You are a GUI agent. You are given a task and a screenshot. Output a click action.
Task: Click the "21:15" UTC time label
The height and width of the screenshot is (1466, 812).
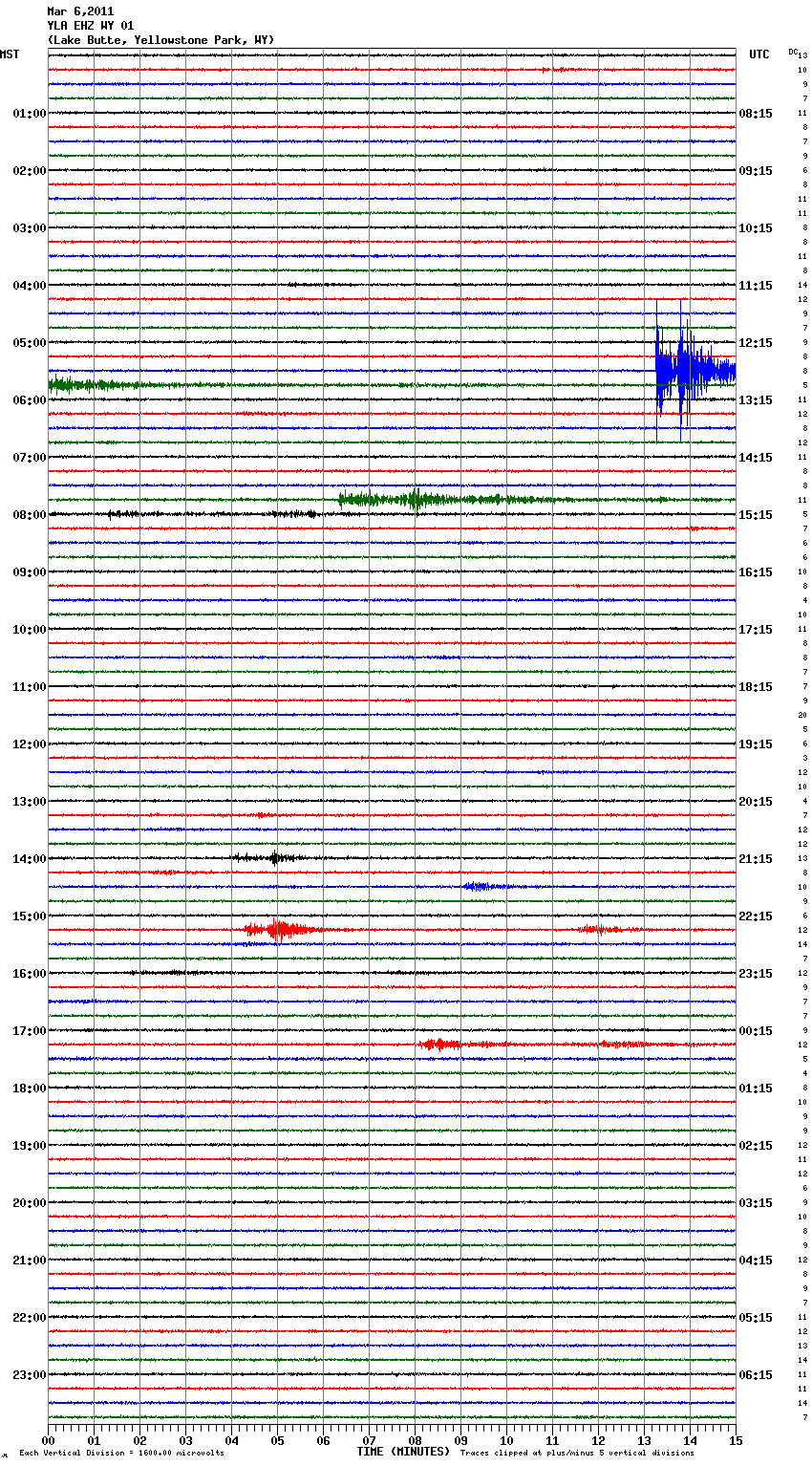[x=756, y=859]
